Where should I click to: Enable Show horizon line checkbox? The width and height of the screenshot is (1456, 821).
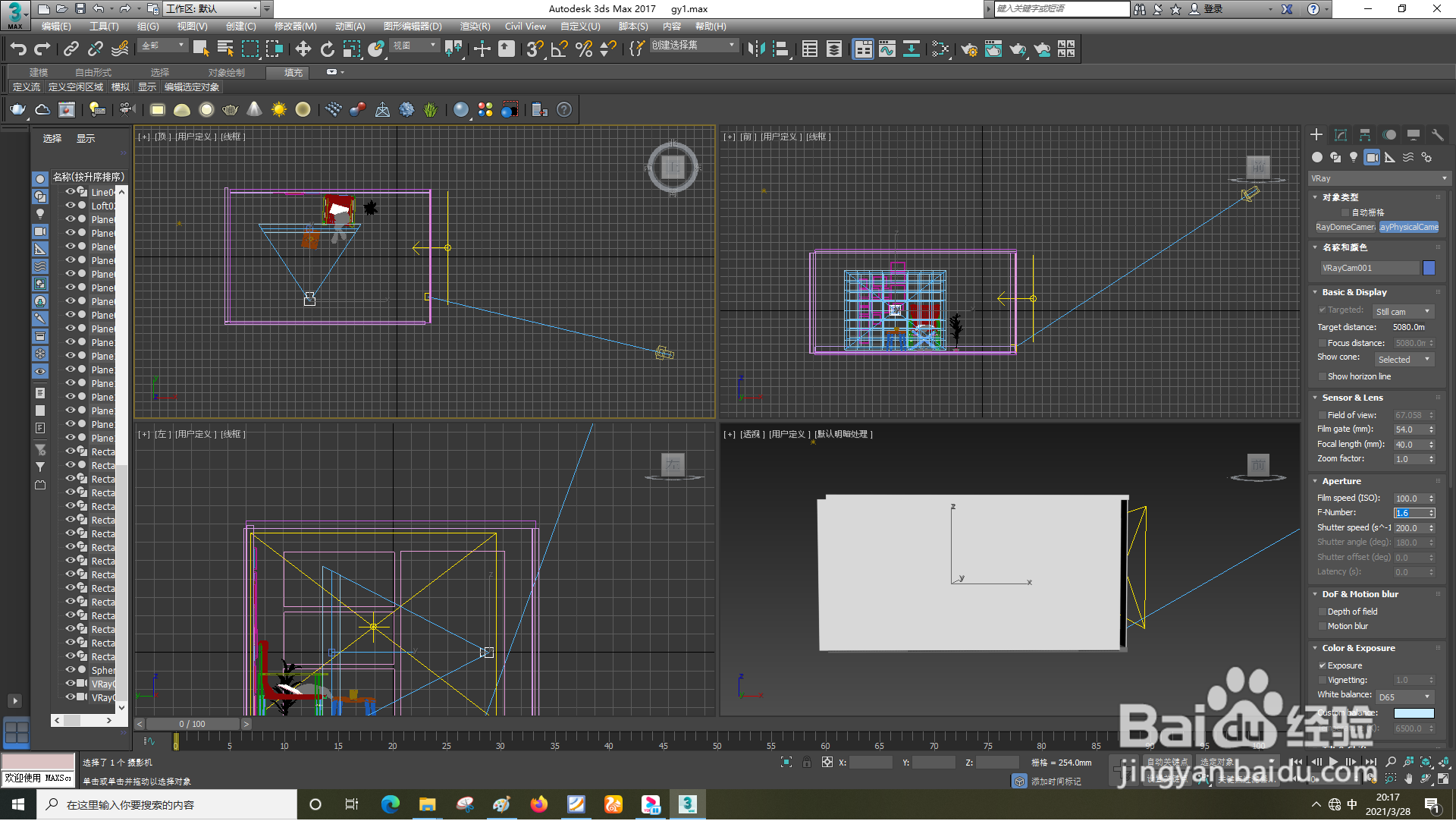click(x=1323, y=377)
